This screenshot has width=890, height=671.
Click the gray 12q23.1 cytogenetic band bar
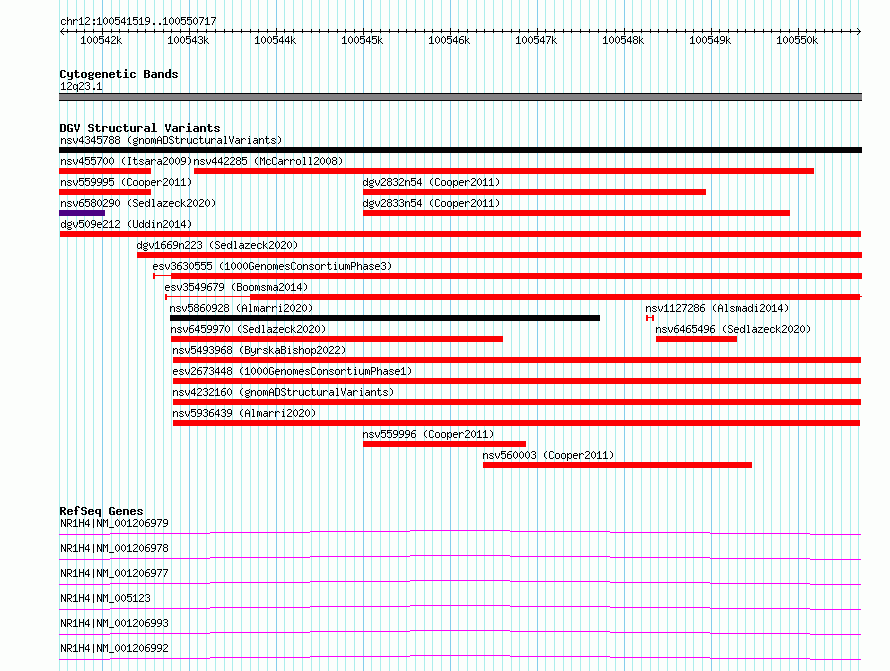[x=460, y=97]
